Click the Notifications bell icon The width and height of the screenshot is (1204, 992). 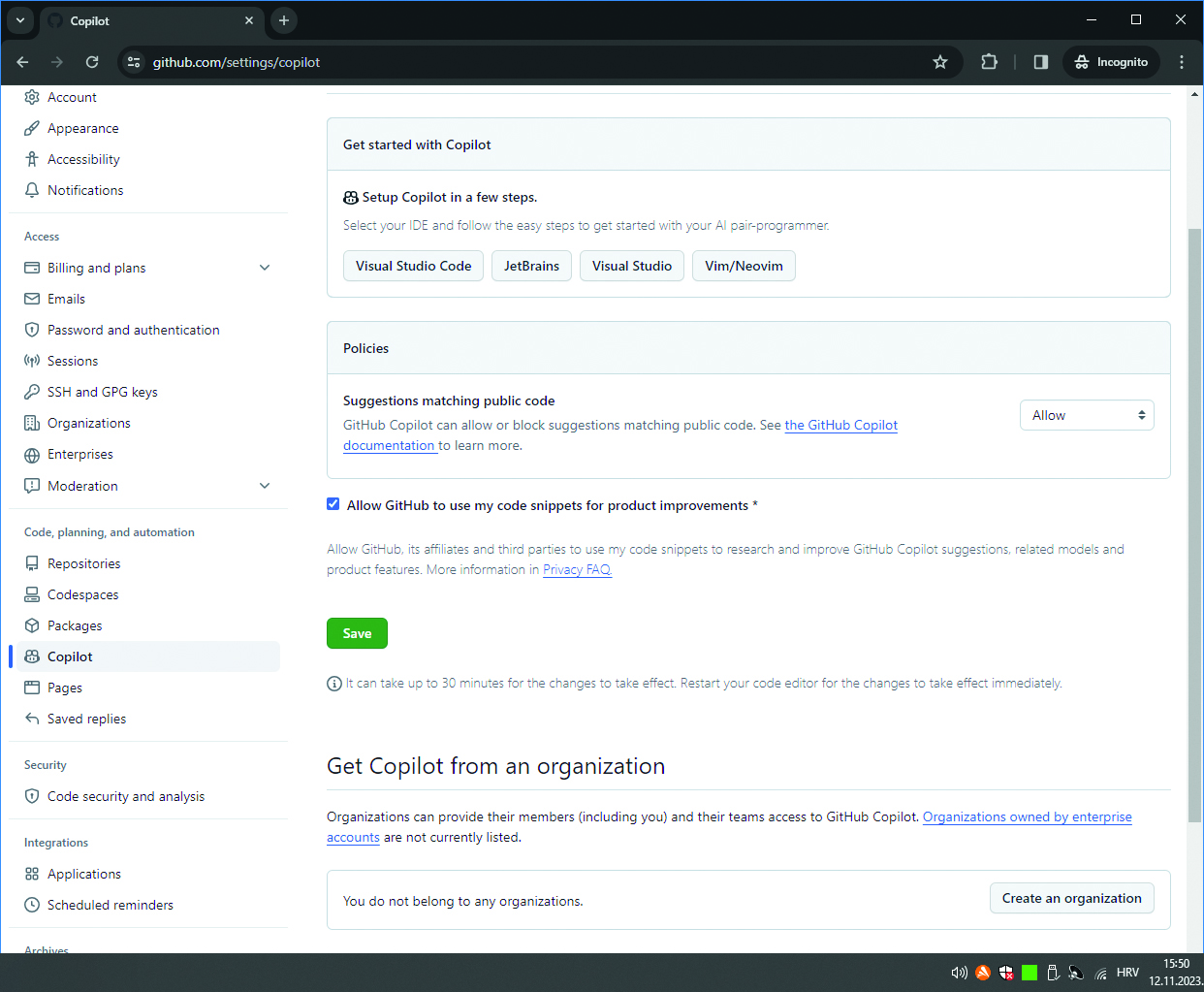click(x=32, y=190)
